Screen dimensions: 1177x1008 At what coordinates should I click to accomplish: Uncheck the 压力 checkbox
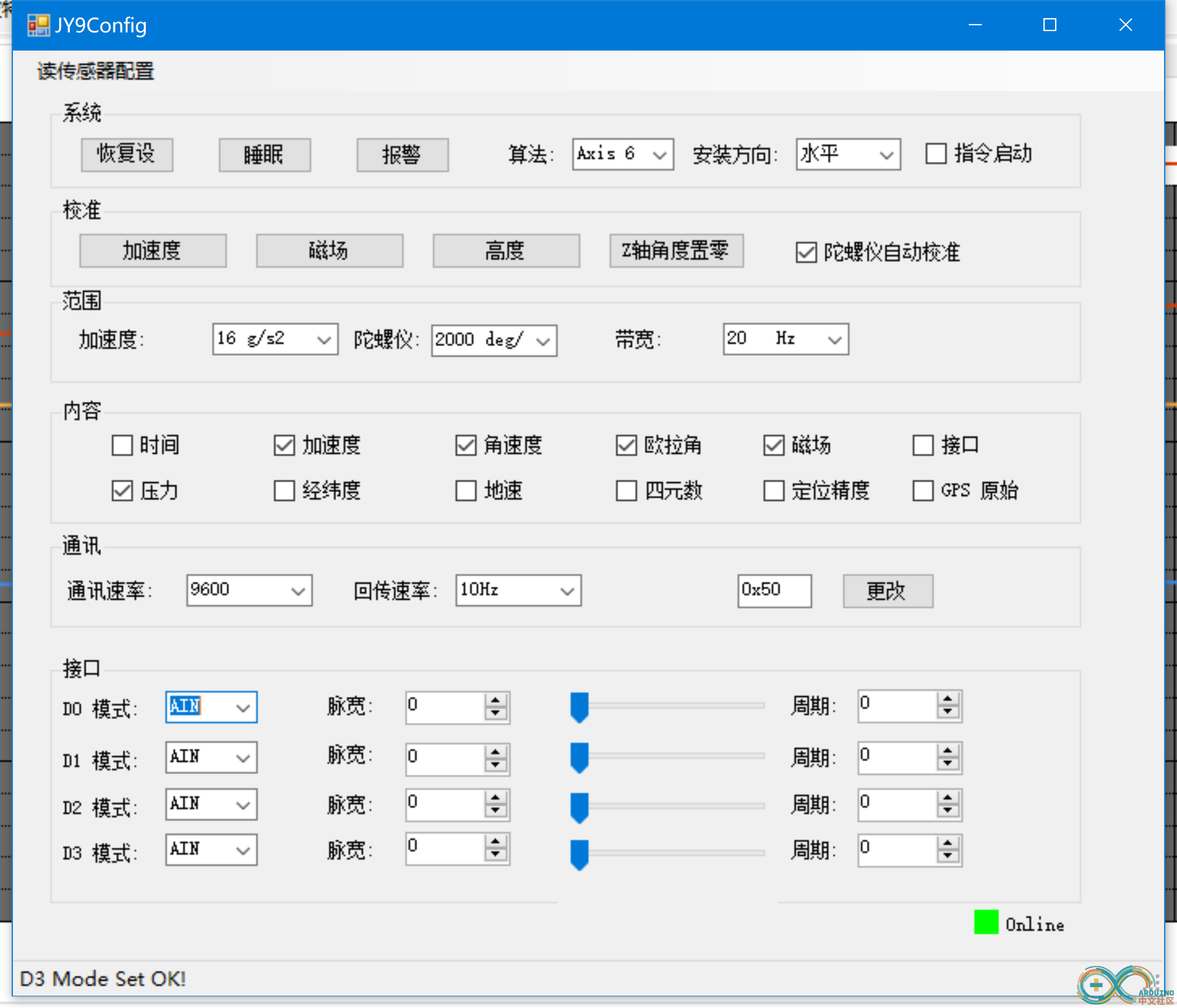coord(122,491)
